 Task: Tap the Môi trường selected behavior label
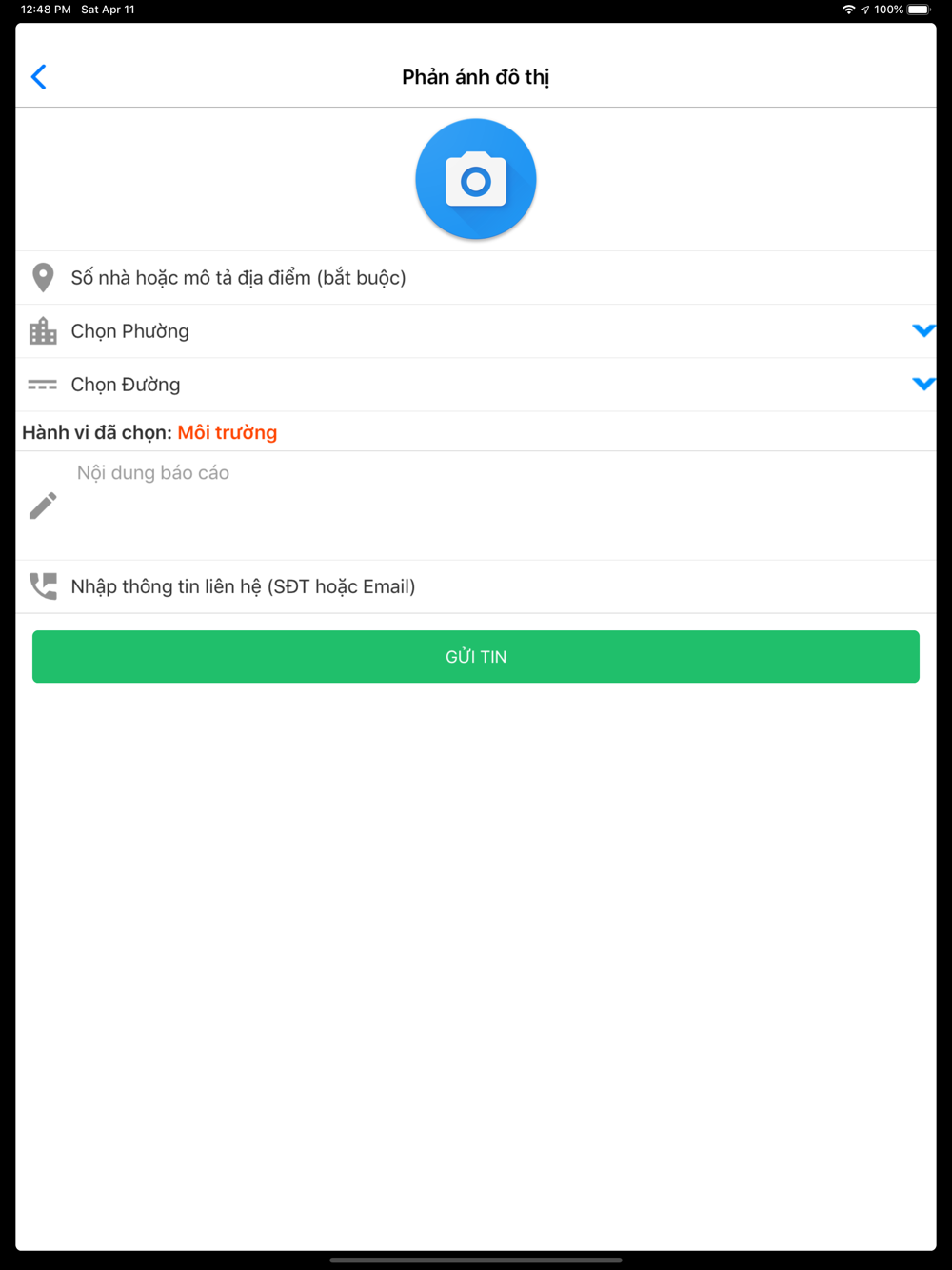(x=228, y=432)
